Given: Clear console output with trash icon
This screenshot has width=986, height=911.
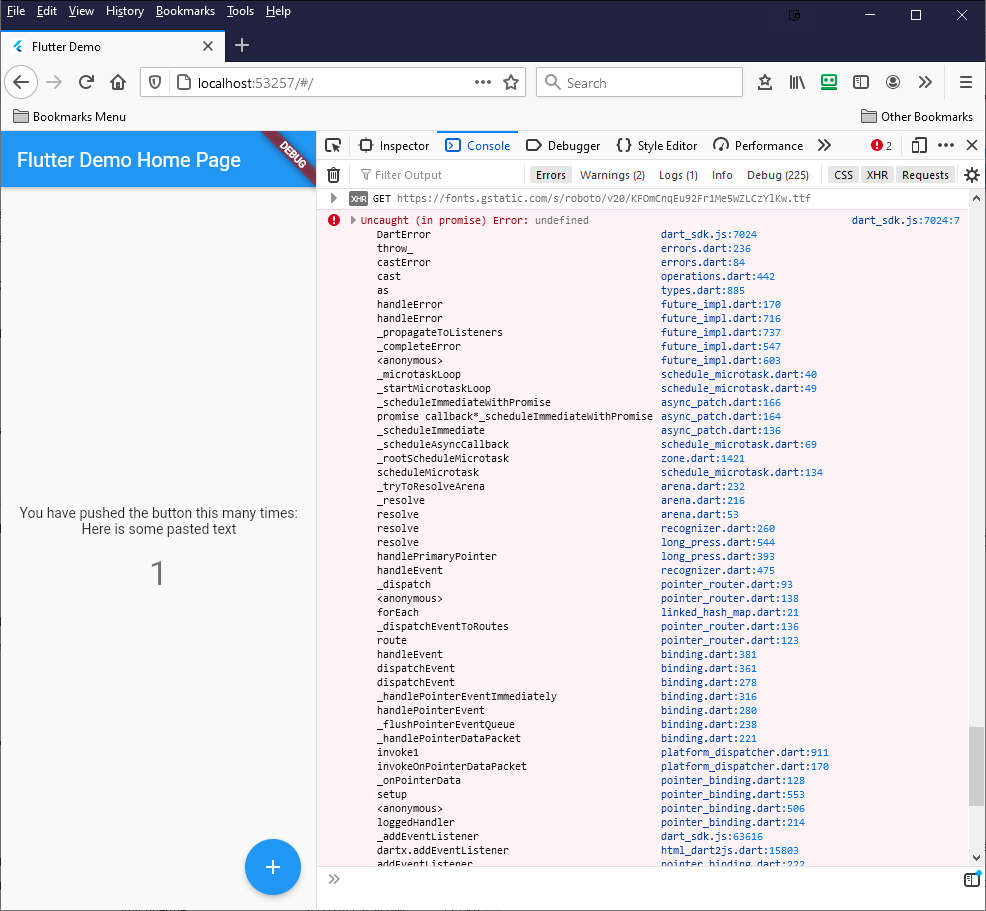Looking at the screenshot, I should pos(334,175).
